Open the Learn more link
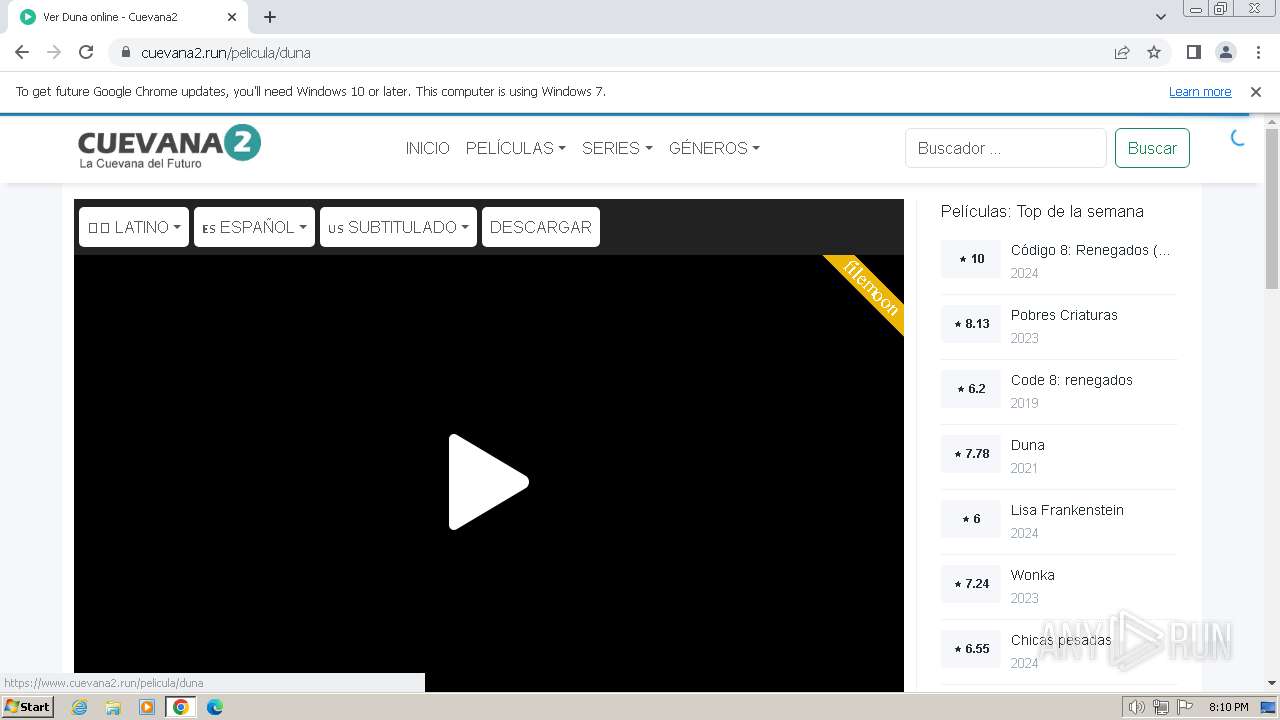1280x720 pixels. click(1200, 91)
